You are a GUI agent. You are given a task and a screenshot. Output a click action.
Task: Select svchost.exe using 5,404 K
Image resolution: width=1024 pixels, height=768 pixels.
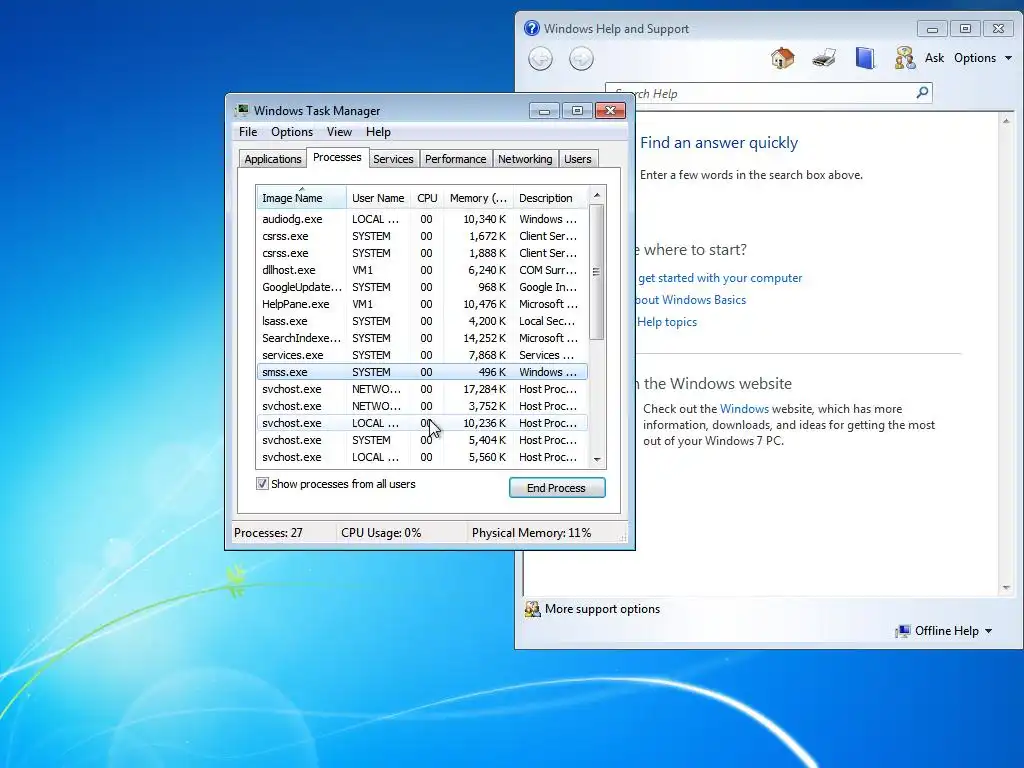click(x=422, y=440)
